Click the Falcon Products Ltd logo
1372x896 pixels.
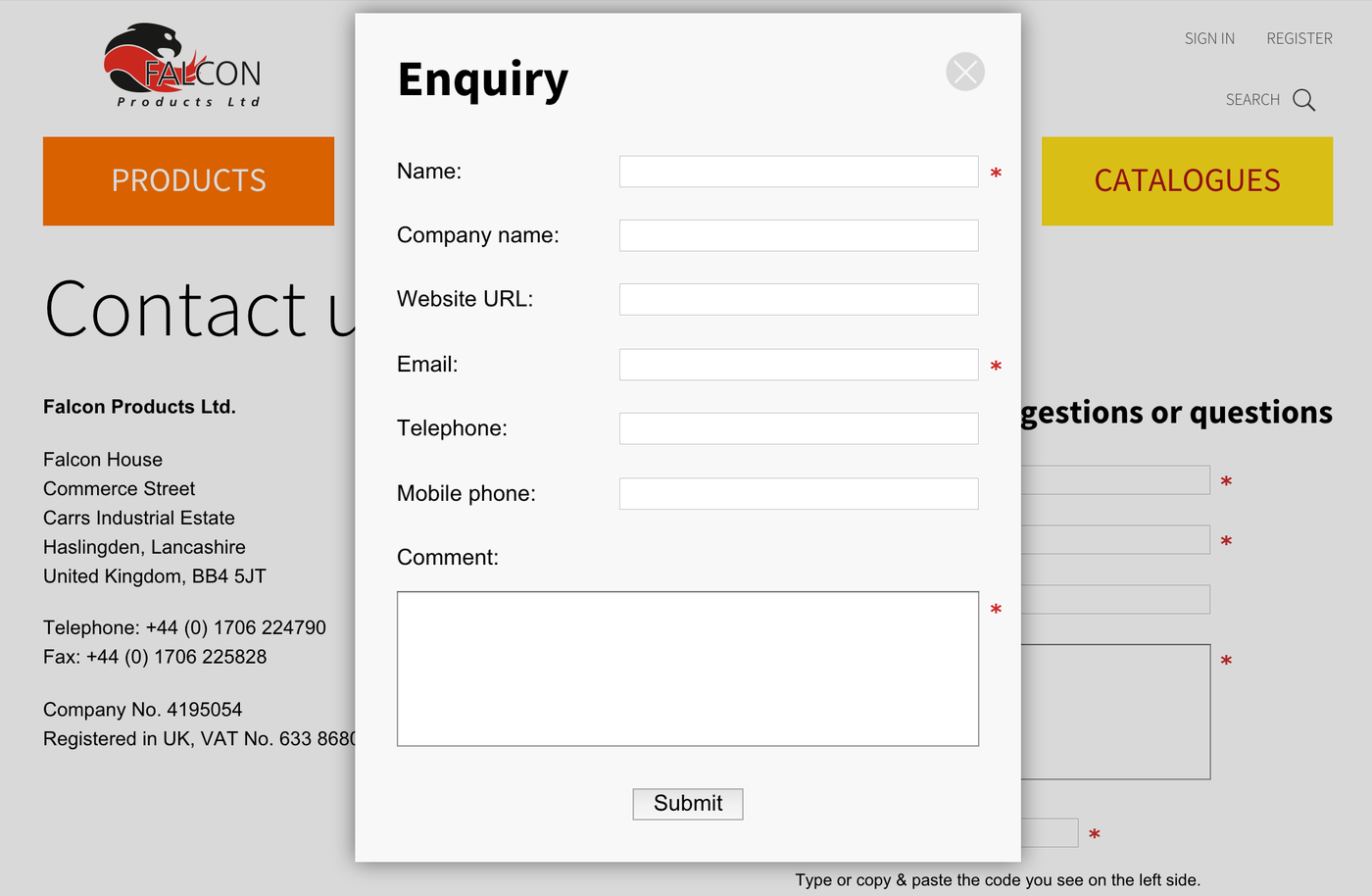tap(183, 66)
